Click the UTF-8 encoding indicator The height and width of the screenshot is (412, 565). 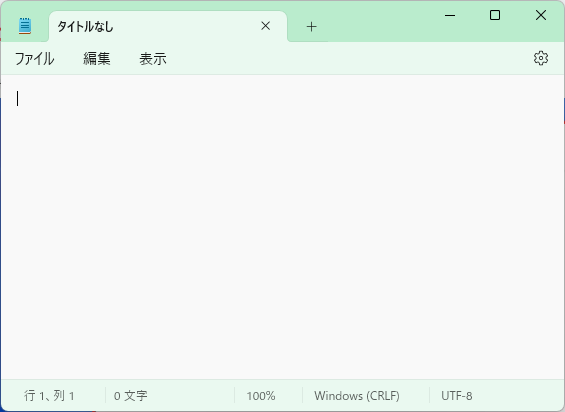coord(457,396)
